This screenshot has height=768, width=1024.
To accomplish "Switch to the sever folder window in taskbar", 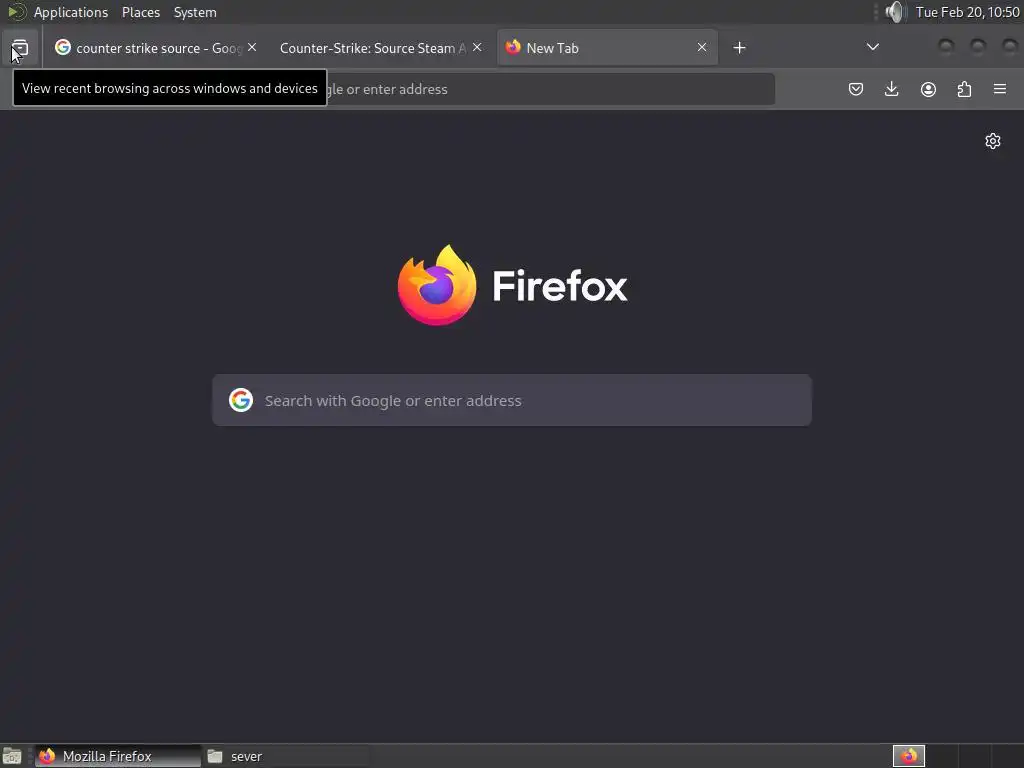I will (x=285, y=756).
